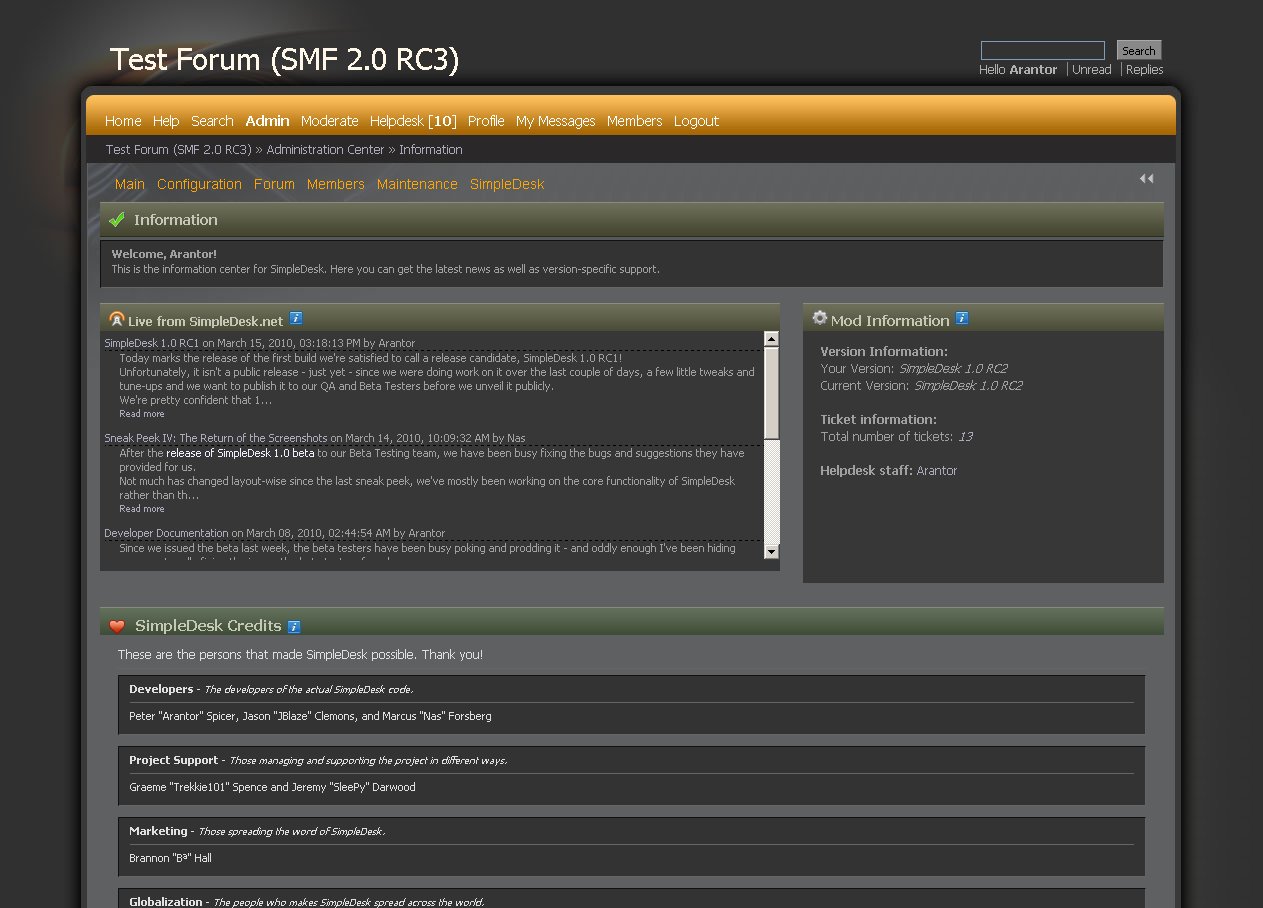The width and height of the screenshot is (1263, 908).
Task: Open the Forum admin dropdown menu
Action: (x=274, y=184)
